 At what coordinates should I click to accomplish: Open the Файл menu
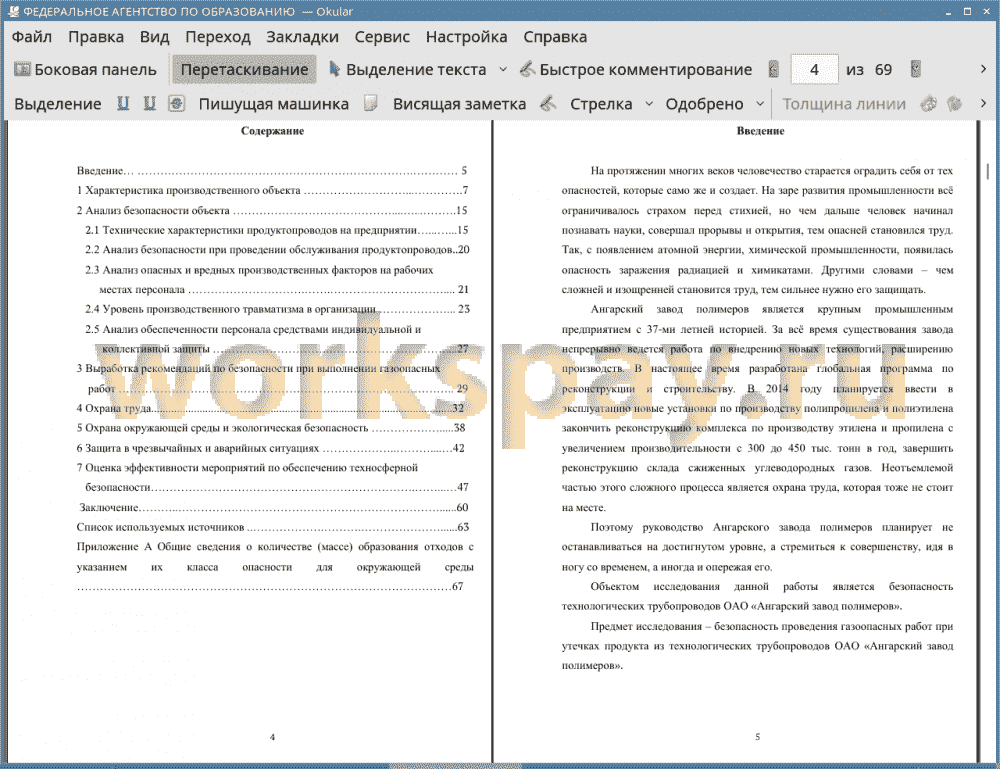tap(31, 37)
